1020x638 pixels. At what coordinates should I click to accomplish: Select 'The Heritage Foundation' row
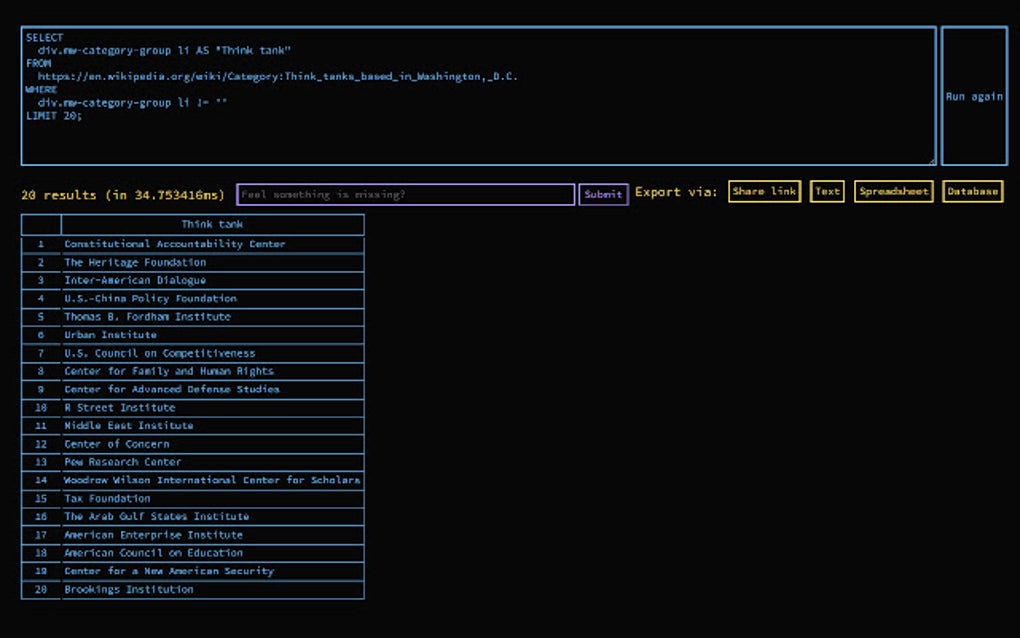point(193,262)
